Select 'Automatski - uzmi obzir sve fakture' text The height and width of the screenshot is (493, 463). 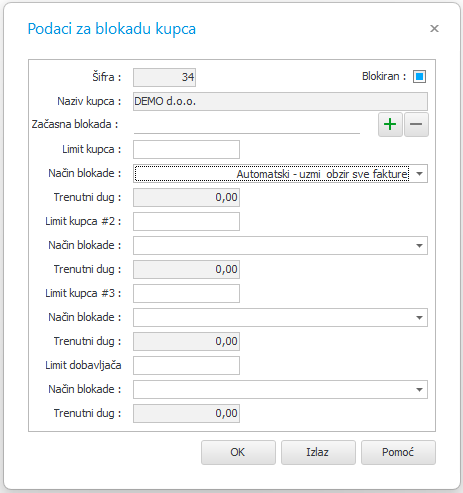point(322,174)
